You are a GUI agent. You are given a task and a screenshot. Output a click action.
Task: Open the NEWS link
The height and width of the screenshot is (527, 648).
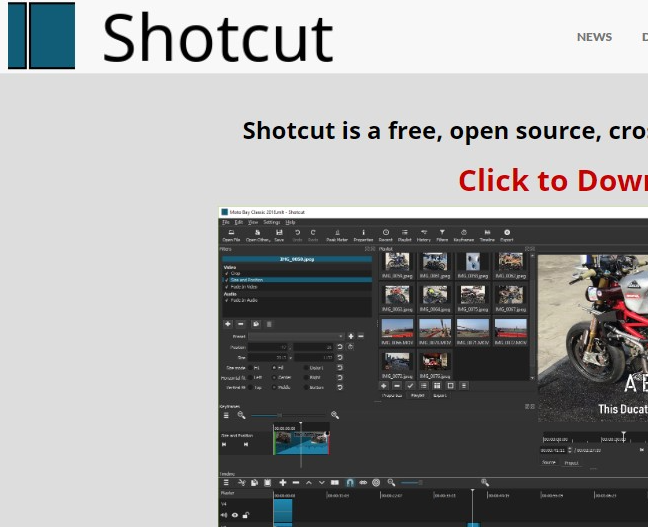[594, 37]
